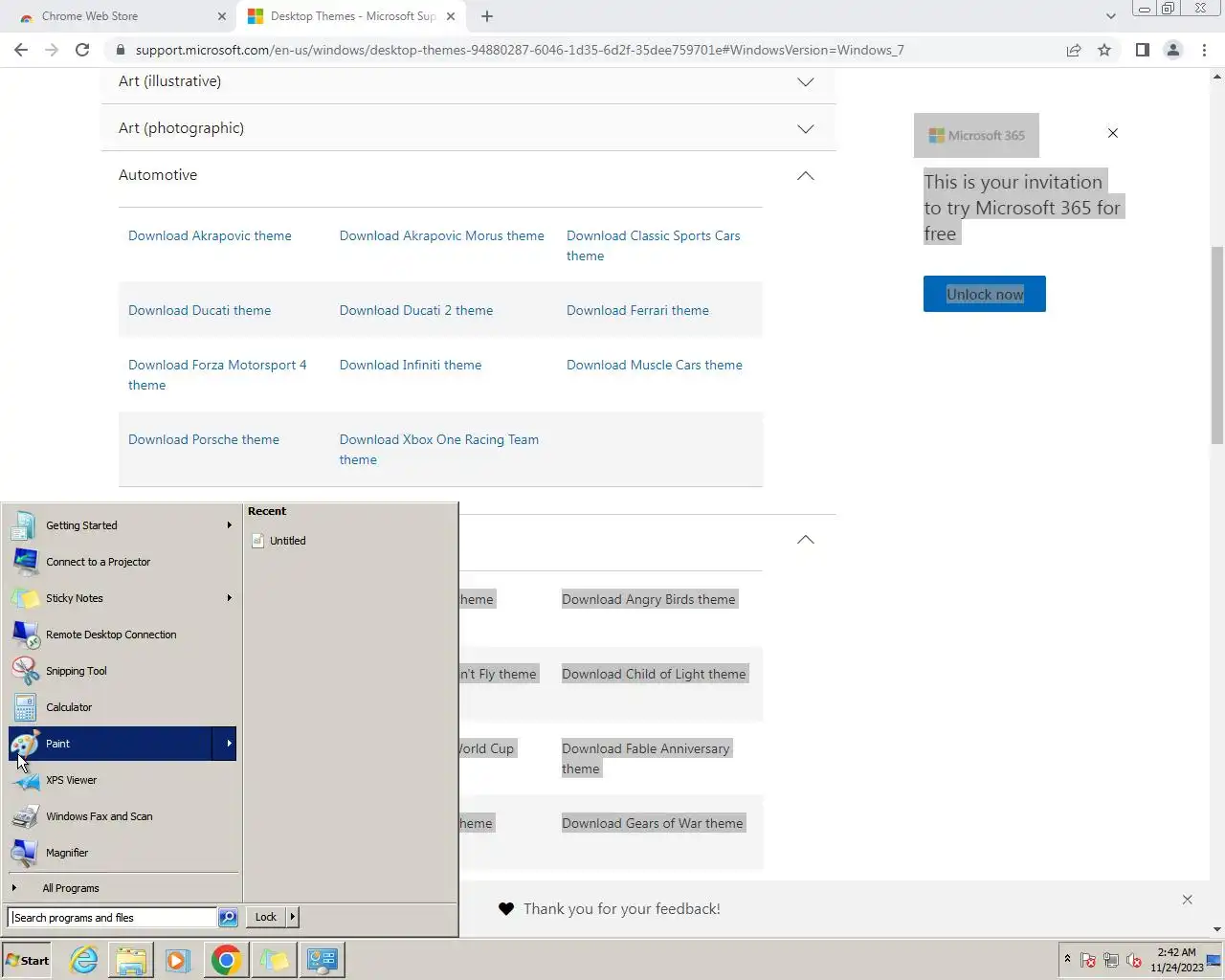Screen dimensions: 1225x980
Task: Click the Chrome address bar URL
Action: tap(520, 50)
